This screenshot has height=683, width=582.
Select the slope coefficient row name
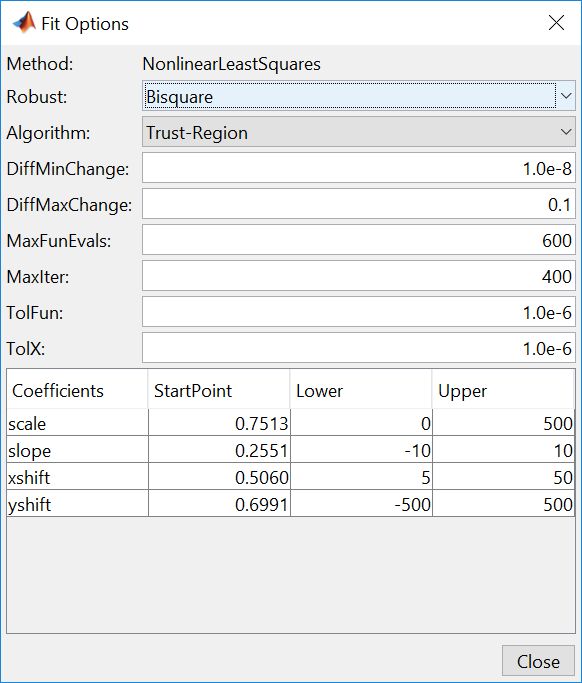pyautogui.click(x=78, y=450)
